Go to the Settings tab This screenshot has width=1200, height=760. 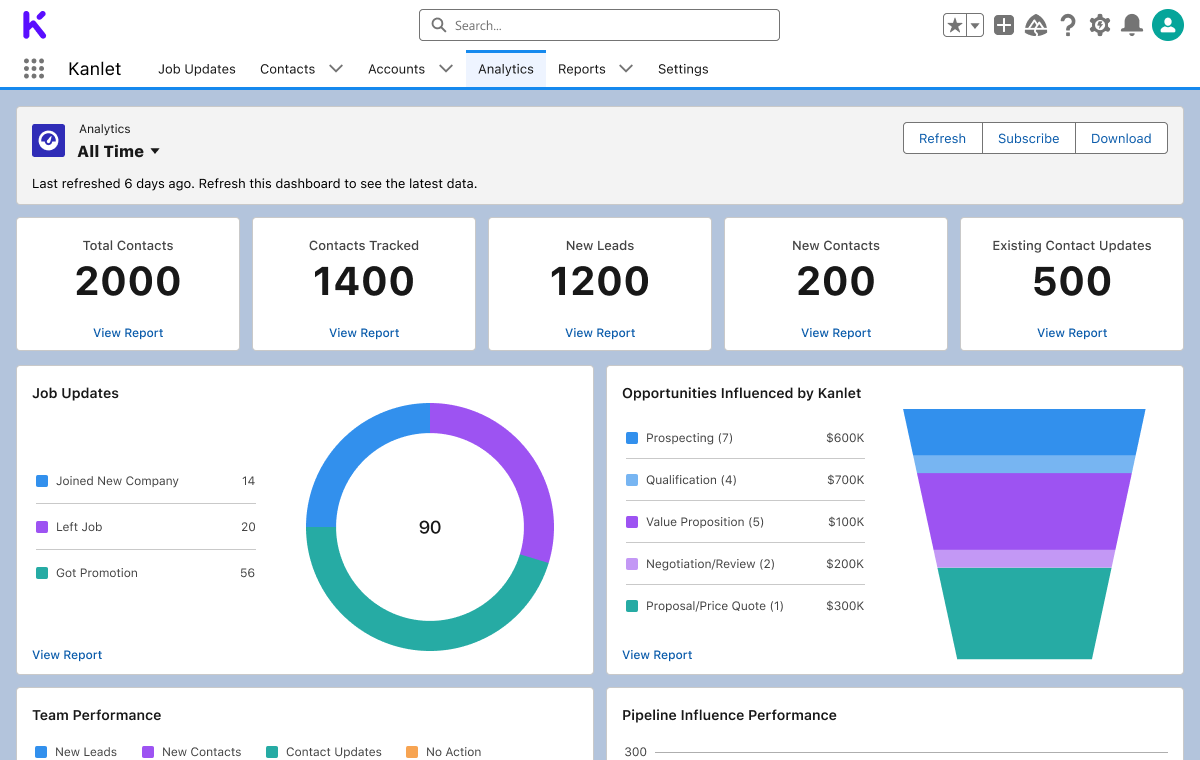[x=683, y=69]
